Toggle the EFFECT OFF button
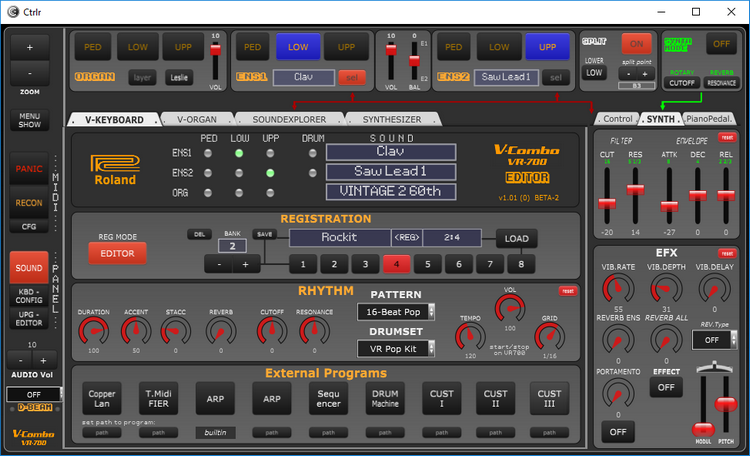Image resolution: width=750 pixels, height=456 pixels. [x=666, y=387]
